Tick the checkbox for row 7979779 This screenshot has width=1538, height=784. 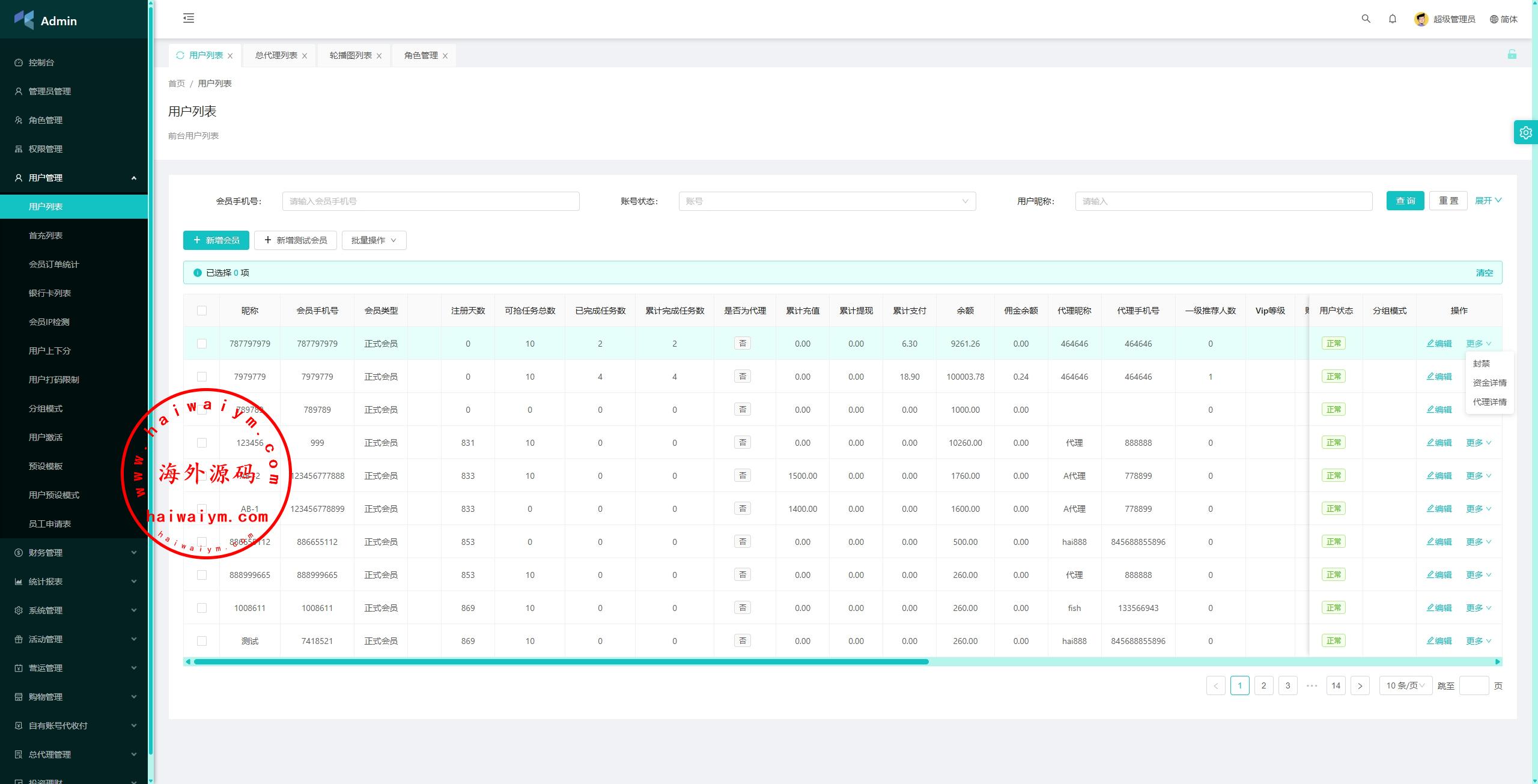pyautogui.click(x=202, y=377)
